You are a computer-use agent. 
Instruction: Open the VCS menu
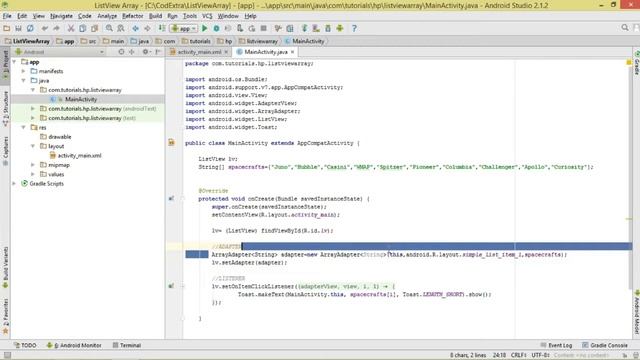pyautogui.click(x=207, y=16)
